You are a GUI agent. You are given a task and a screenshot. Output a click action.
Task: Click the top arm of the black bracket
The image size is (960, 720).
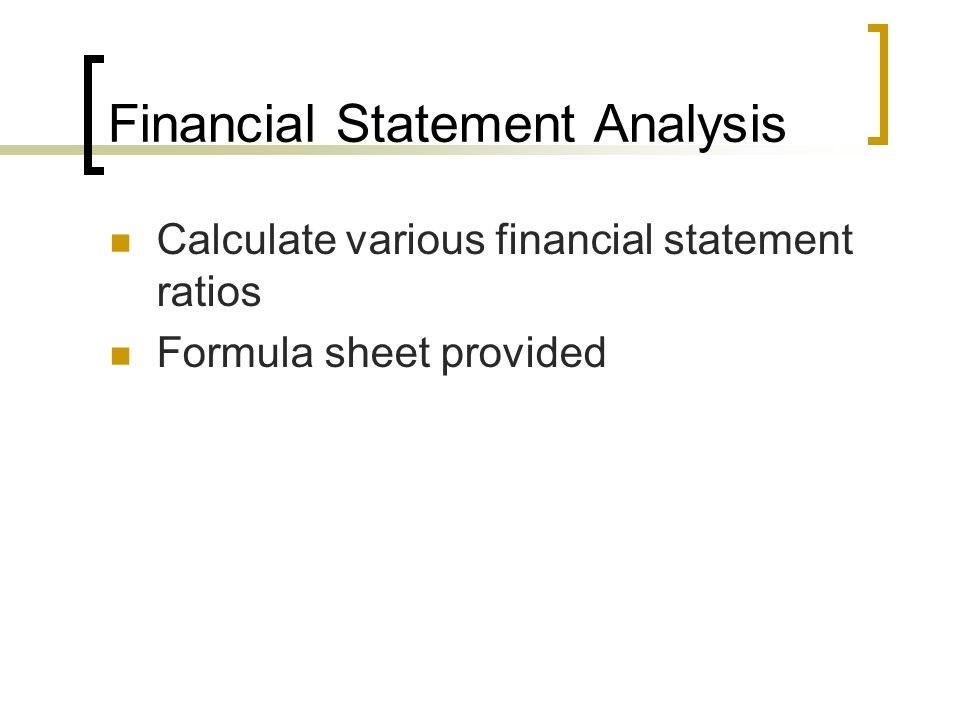point(94,59)
